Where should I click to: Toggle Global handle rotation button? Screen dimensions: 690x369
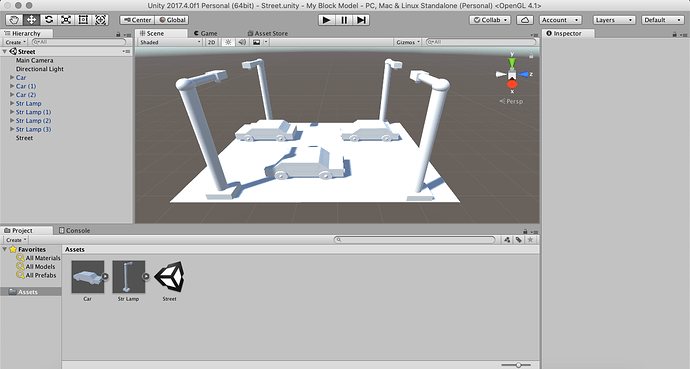tap(172, 20)
